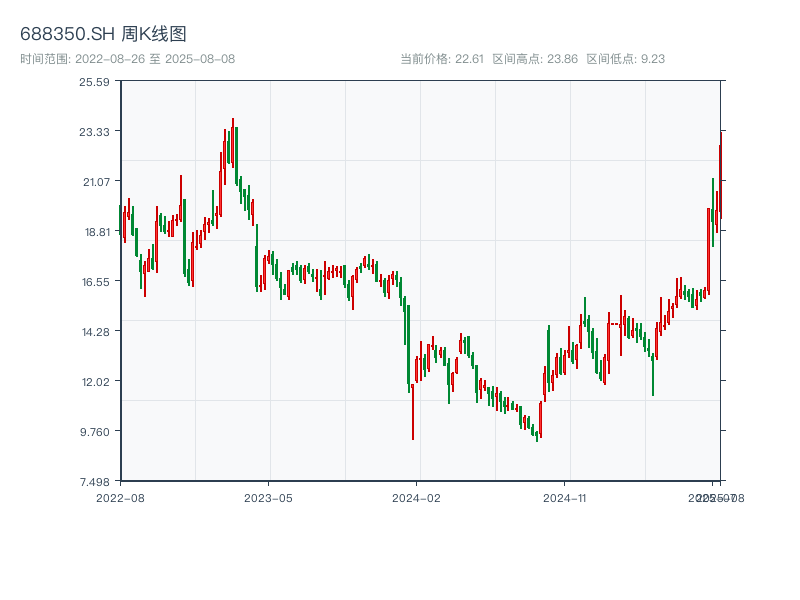Click the 2022-08 x-axis date label
This screenshot has width=800, height=600.
click(x=120, y=497)
